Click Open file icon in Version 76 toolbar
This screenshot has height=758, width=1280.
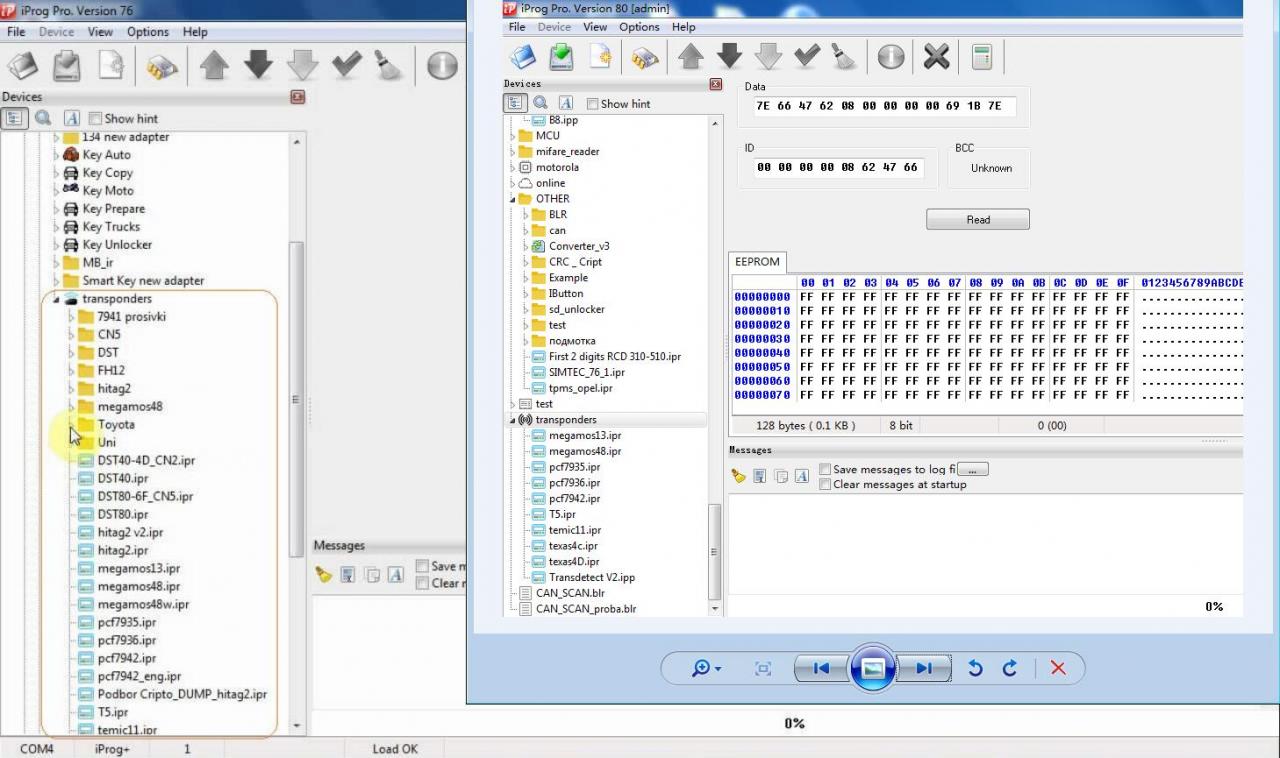22,66
